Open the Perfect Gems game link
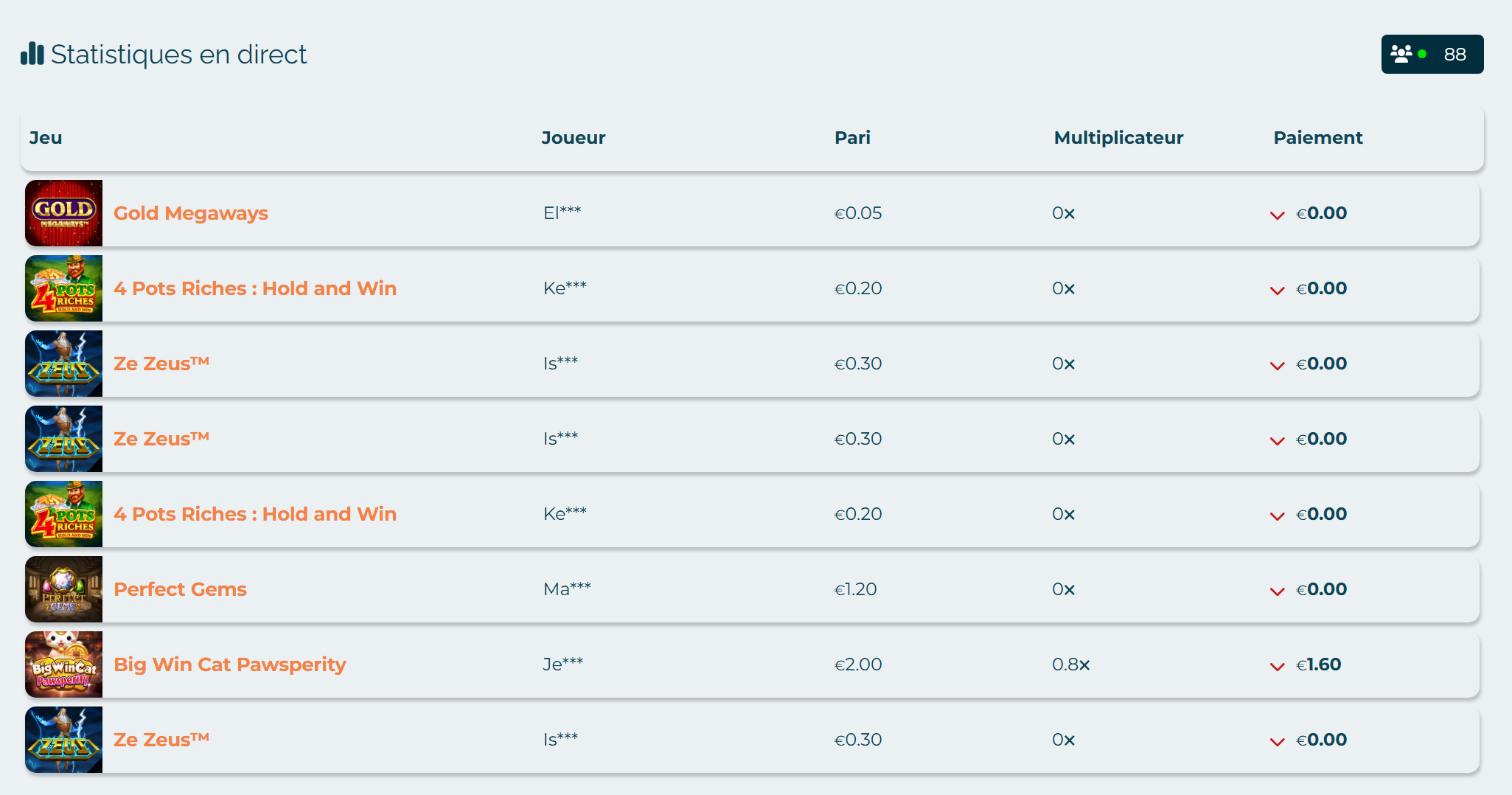This screenshot has width=1512, height=795. coord(180,589)
